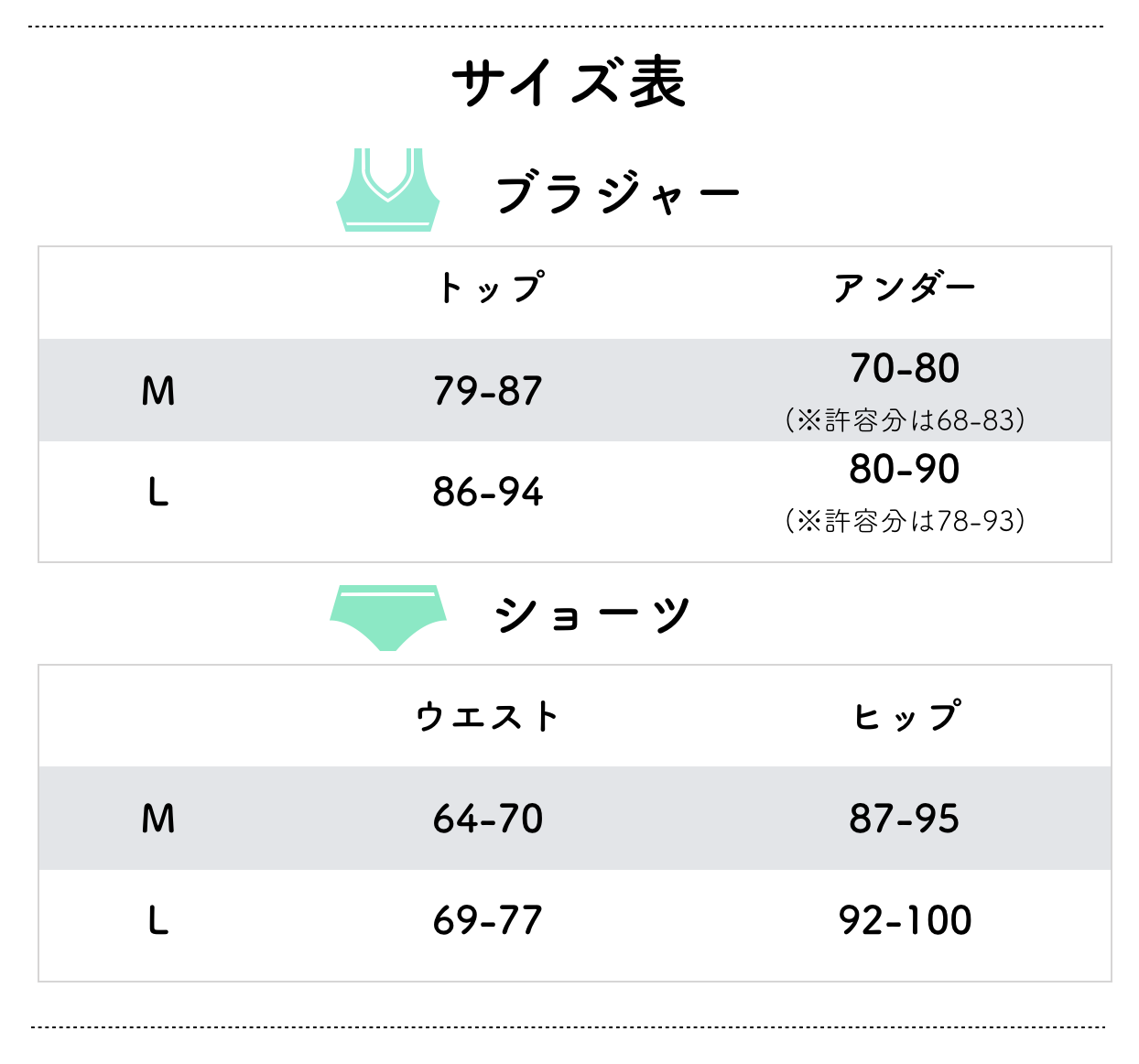Select the ショーツ section heading
The height and width of the screenshot is (1064, 1139).
tap(591, 613)
